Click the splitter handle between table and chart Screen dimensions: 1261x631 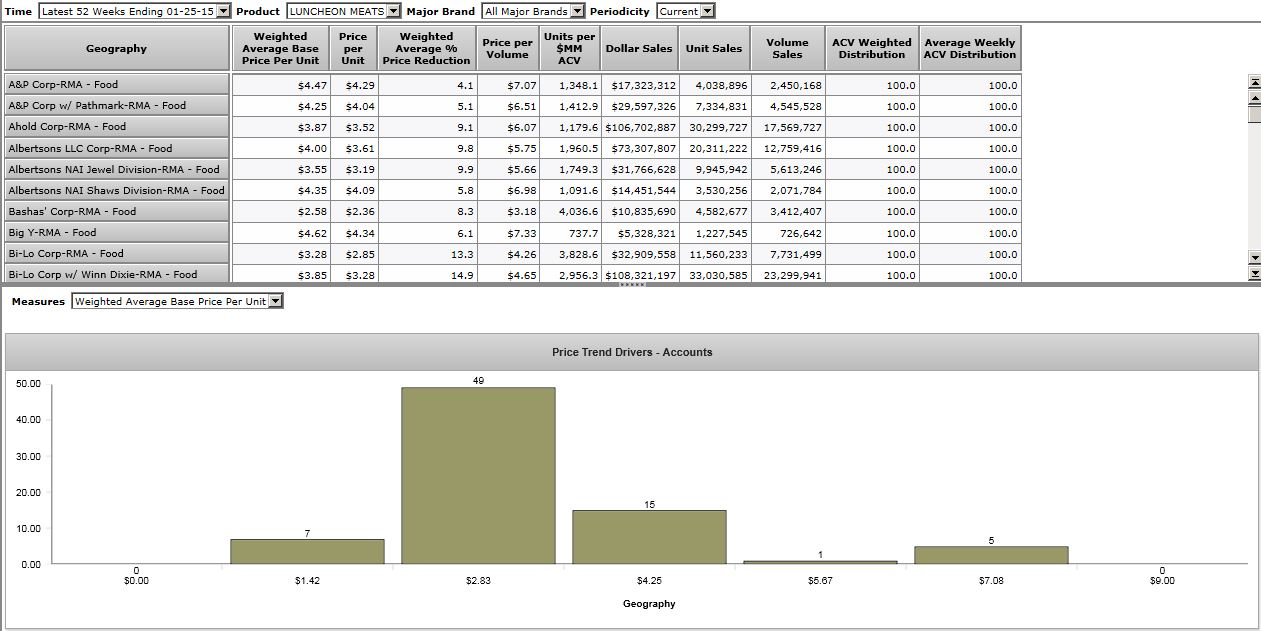tap(631, 285)
